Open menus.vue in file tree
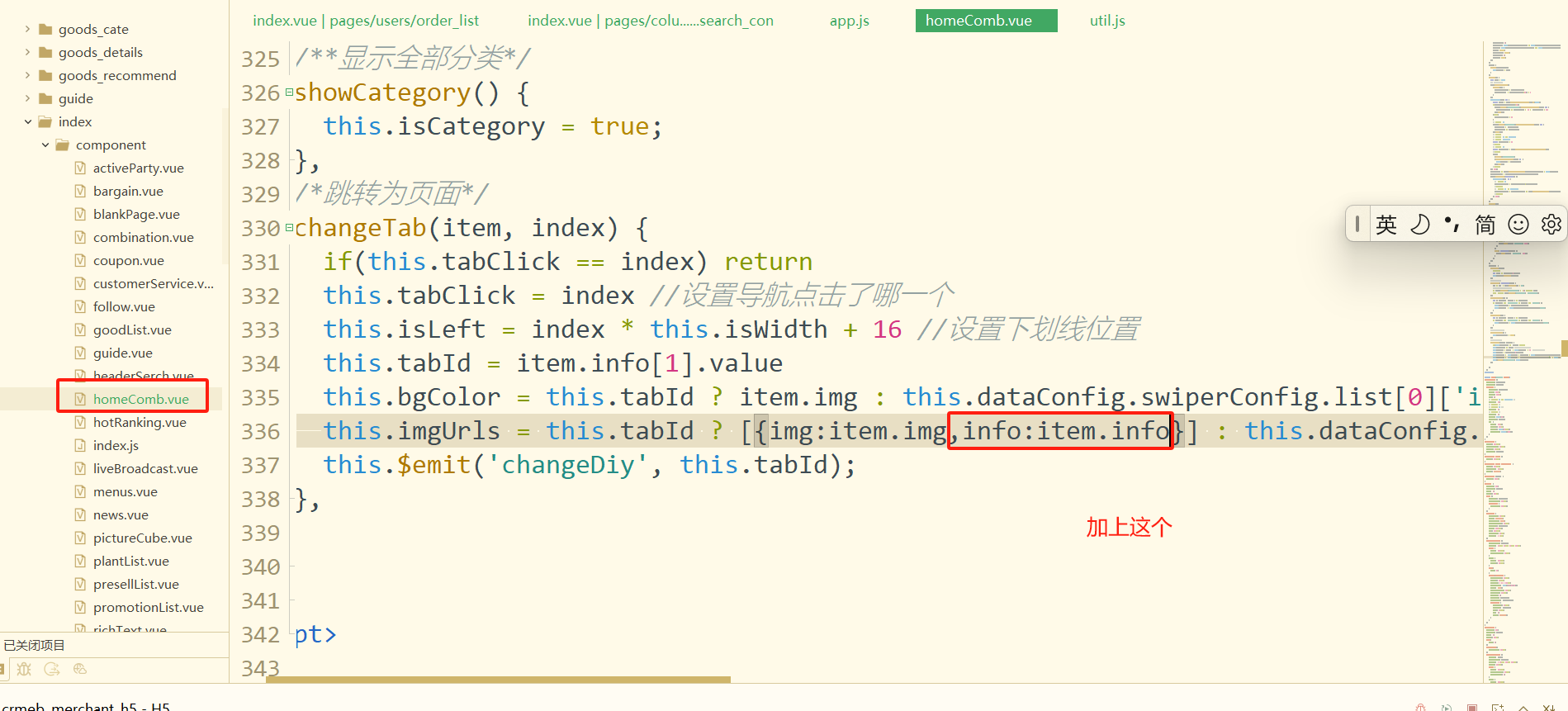The width and height of the screenshot is (1568, 711). coord(126,491)
